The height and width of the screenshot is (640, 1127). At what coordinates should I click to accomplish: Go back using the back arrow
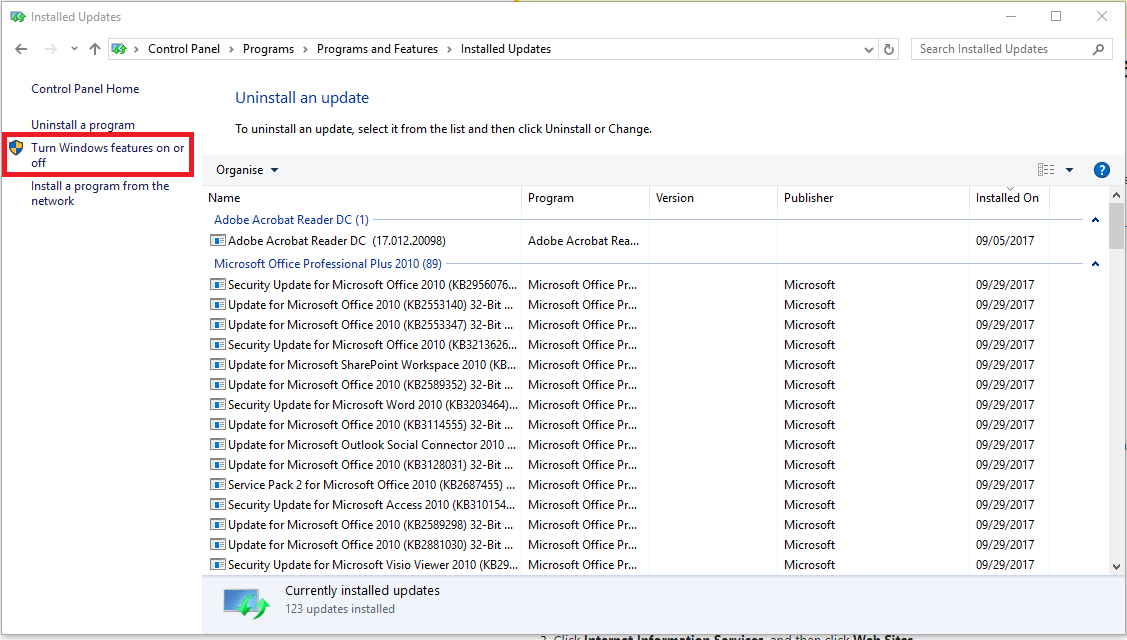(x=21, y=49)
